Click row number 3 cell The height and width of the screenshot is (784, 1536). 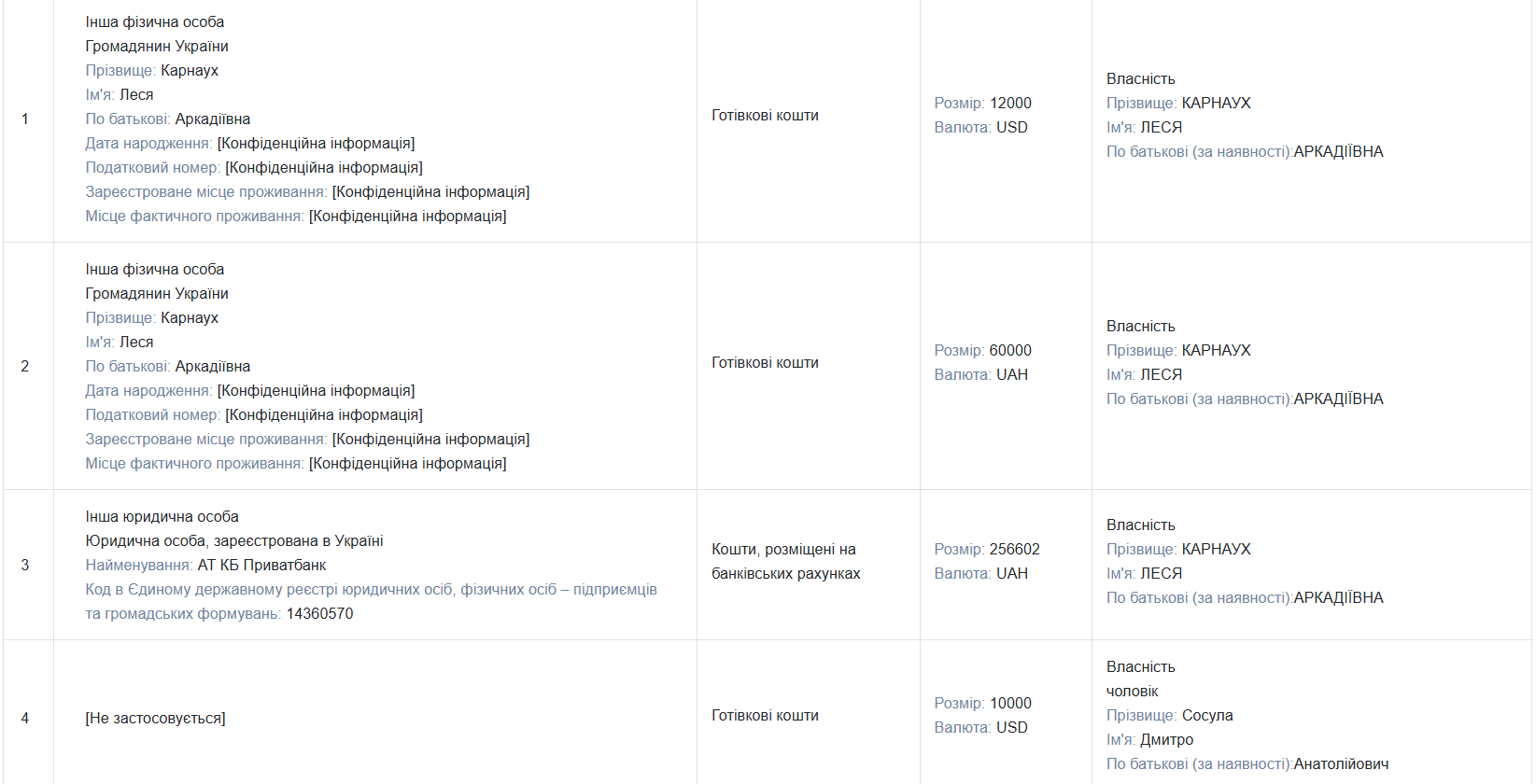28,565
